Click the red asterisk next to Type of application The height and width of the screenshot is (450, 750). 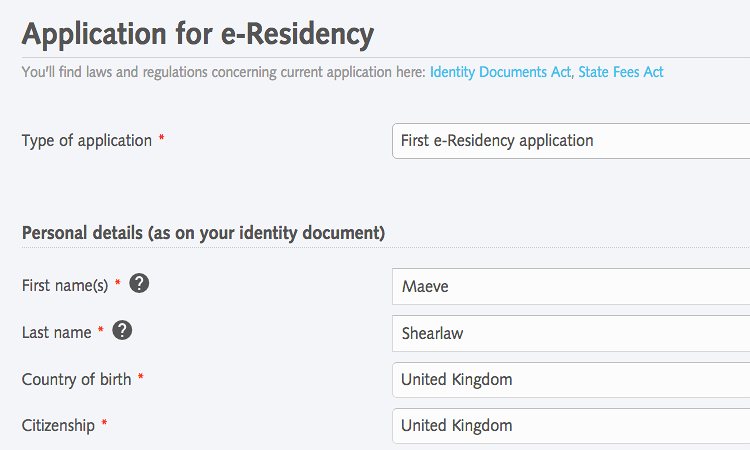pos(162,140)
